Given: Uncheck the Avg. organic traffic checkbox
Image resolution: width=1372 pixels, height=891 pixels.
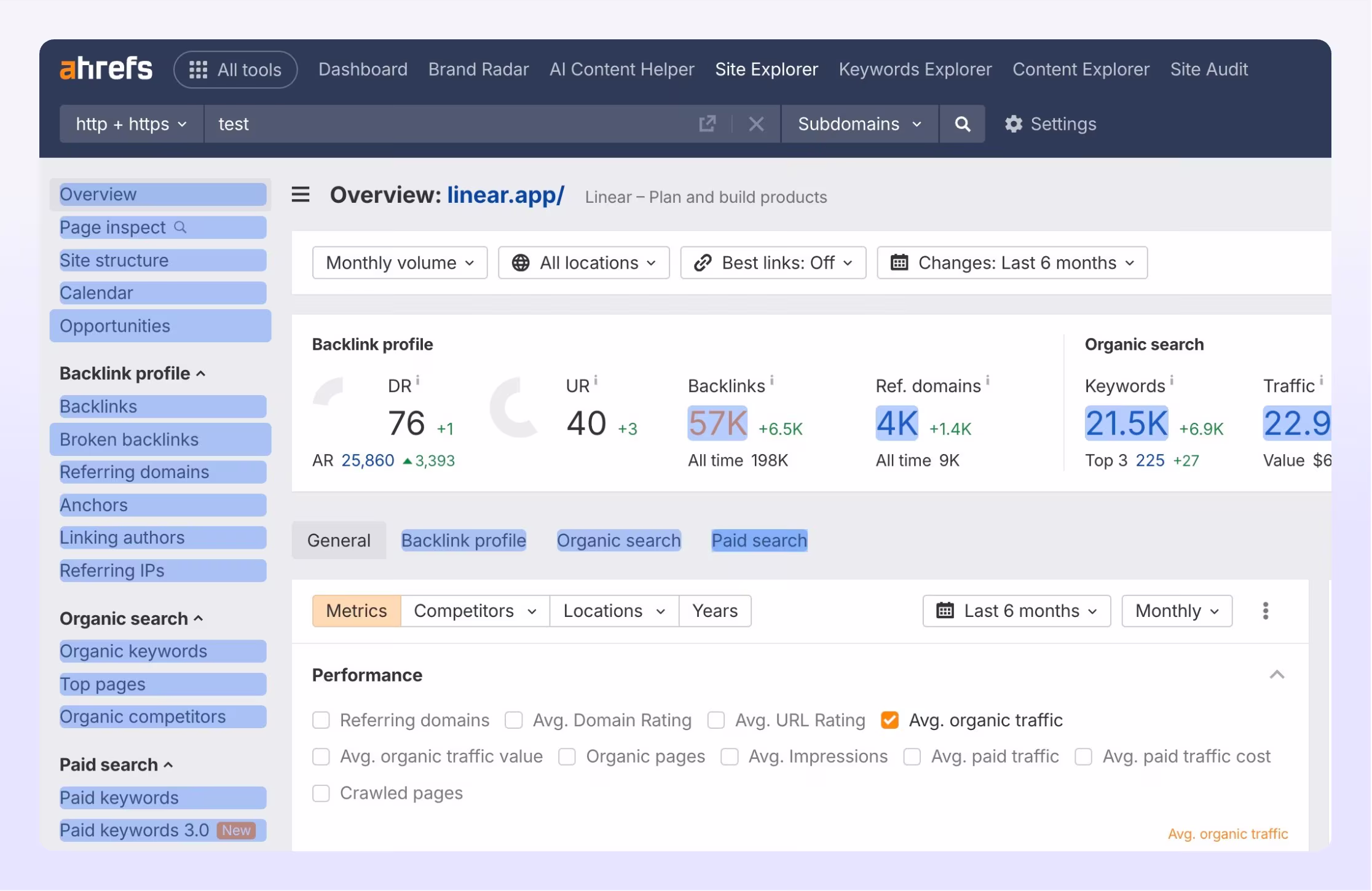Looking at the screenshot, I should 889,720.
